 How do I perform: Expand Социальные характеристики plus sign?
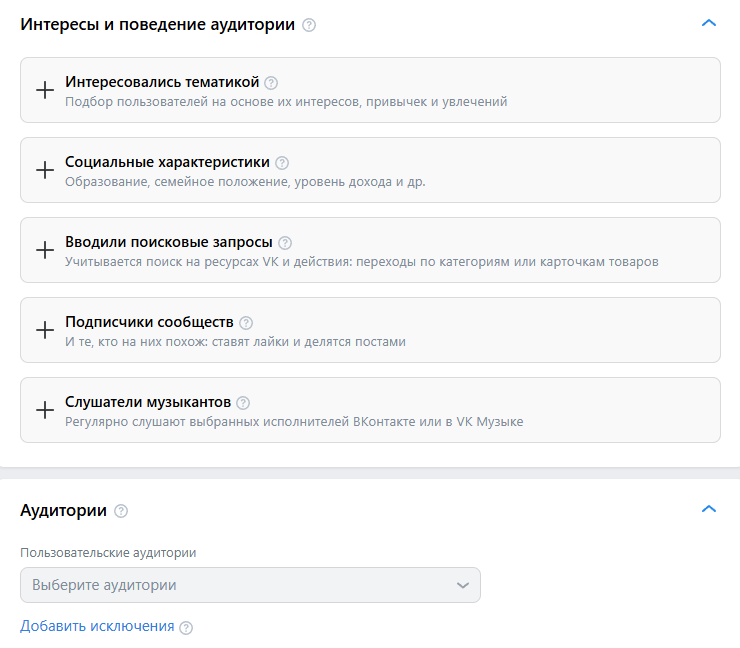pyautogui.click(x=45, y=170)
